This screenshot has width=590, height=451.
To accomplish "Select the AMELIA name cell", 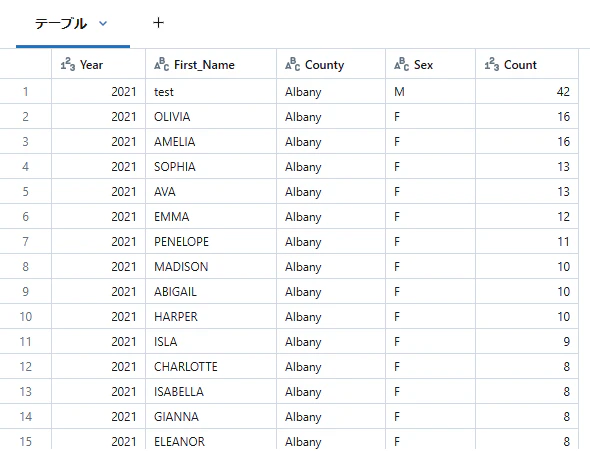I will tap(211, 141).
